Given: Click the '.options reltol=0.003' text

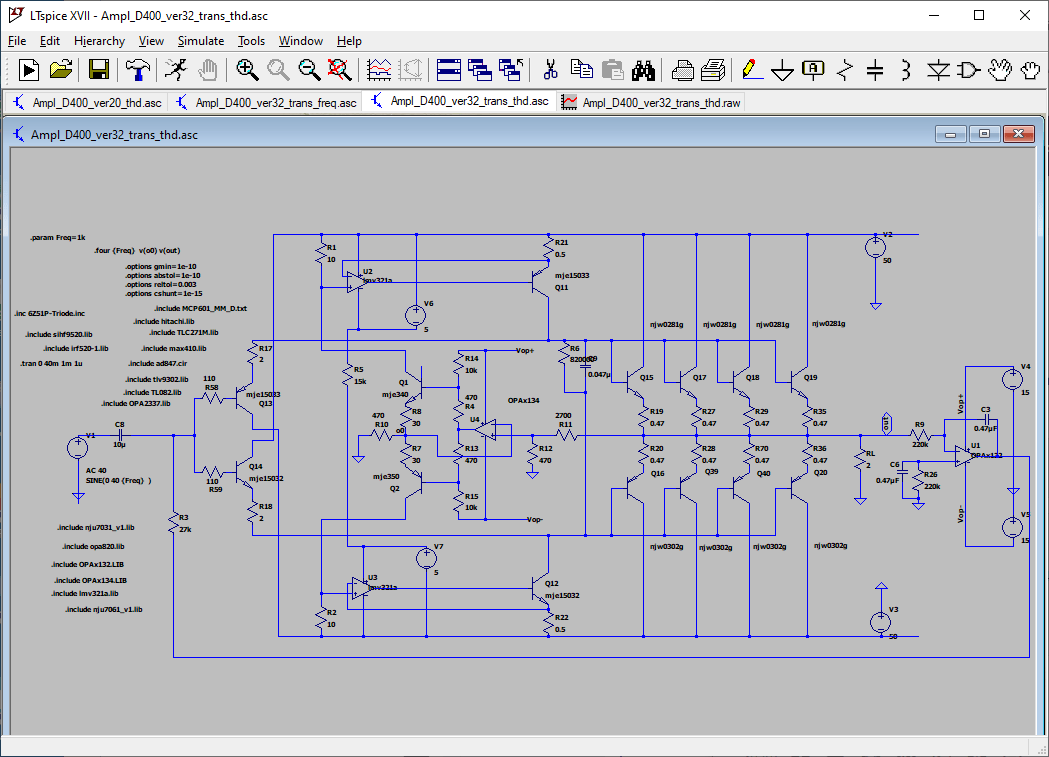Looking at the screenshot, I should click(161, 284).
